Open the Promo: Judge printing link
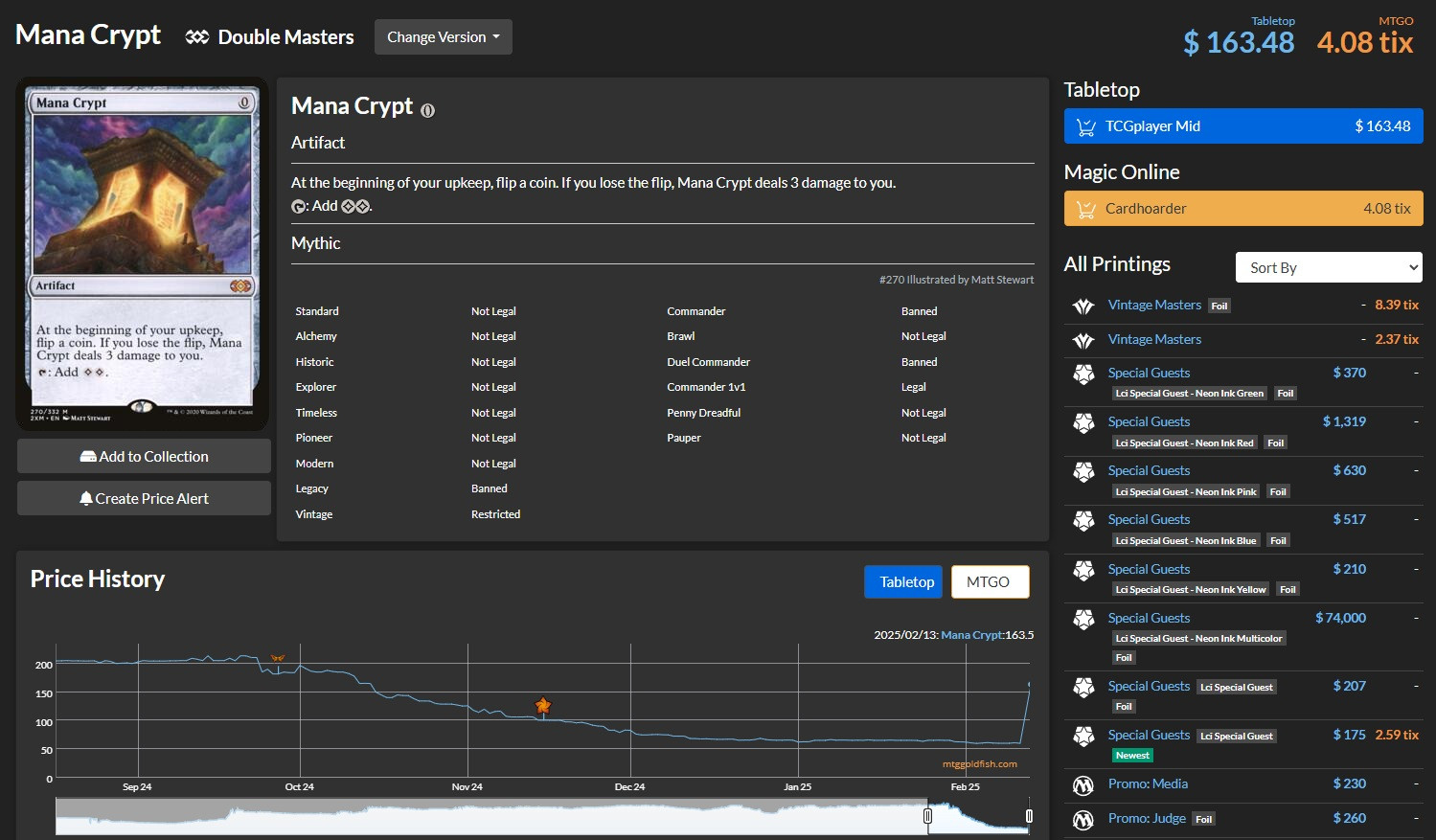The image size is (1436, 840). coord(1147,818)
